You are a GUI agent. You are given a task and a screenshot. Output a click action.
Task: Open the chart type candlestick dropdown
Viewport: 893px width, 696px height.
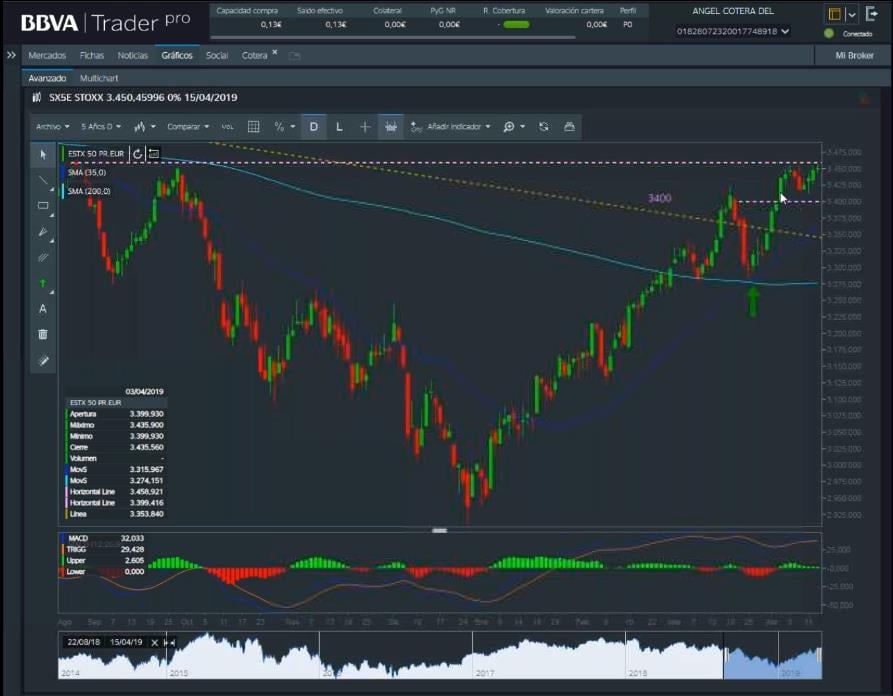[x=145, y=126]
